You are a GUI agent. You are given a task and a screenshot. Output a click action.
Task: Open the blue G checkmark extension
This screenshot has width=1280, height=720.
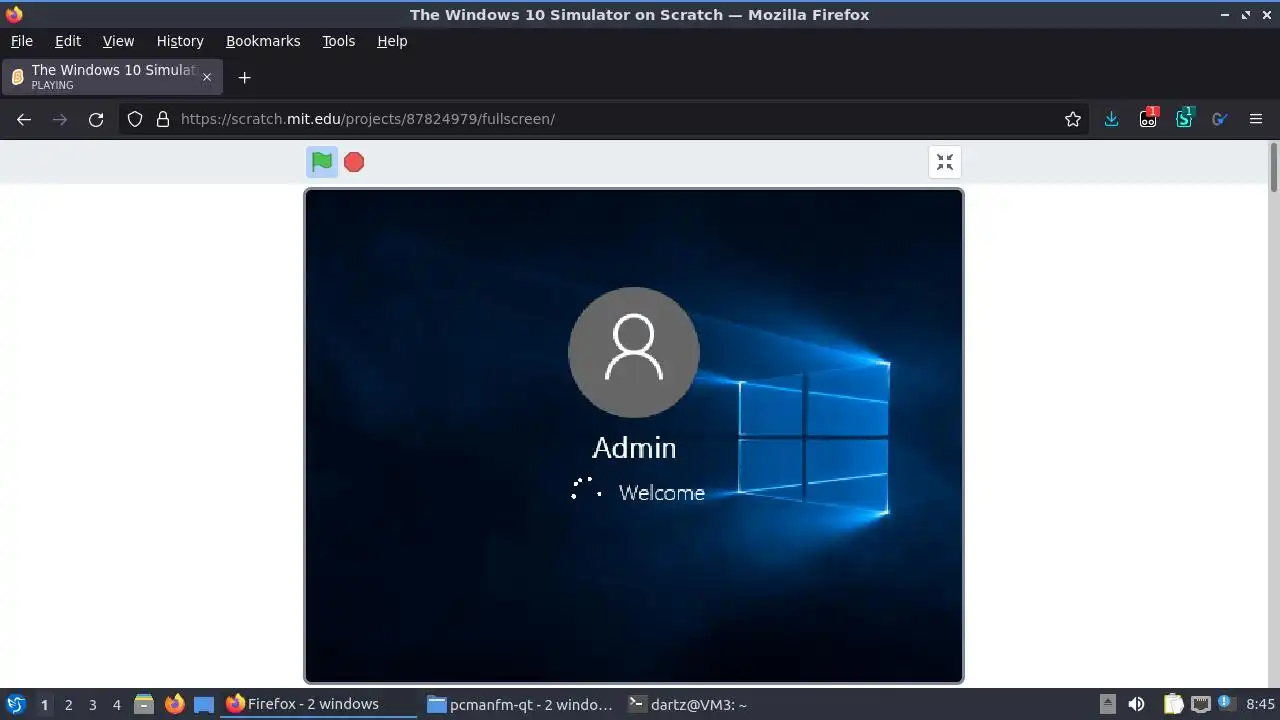tap(1220, 119)
